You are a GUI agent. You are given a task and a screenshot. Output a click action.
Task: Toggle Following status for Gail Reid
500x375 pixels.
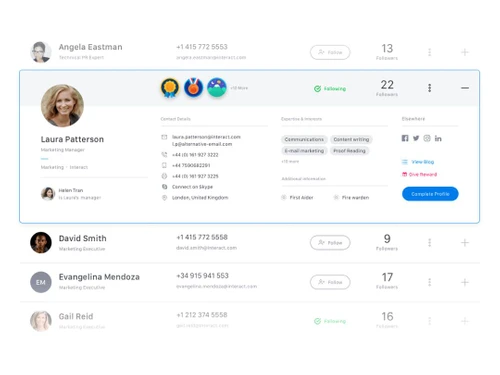330,321
